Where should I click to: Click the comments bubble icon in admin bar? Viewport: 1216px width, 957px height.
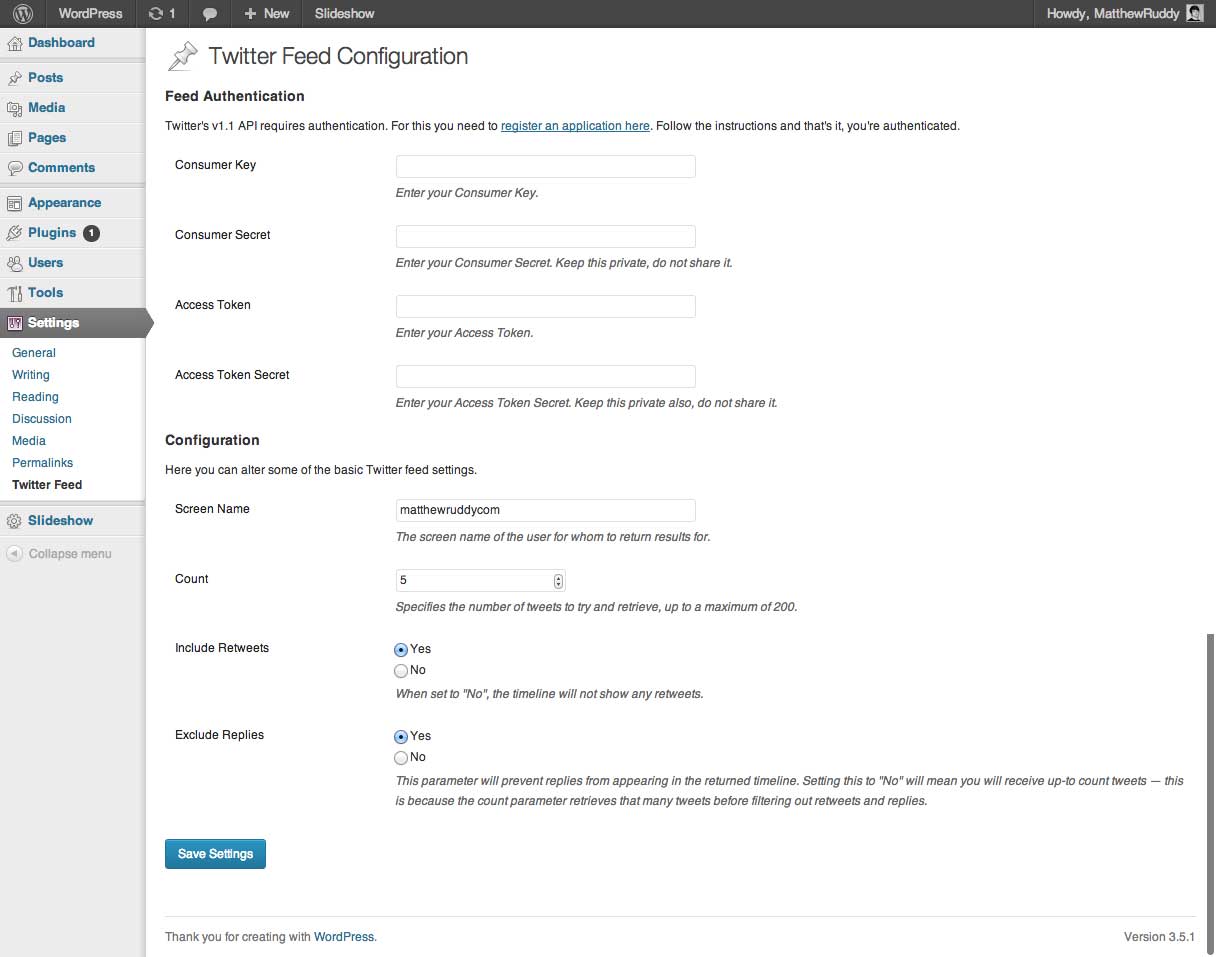click(210, 14)
